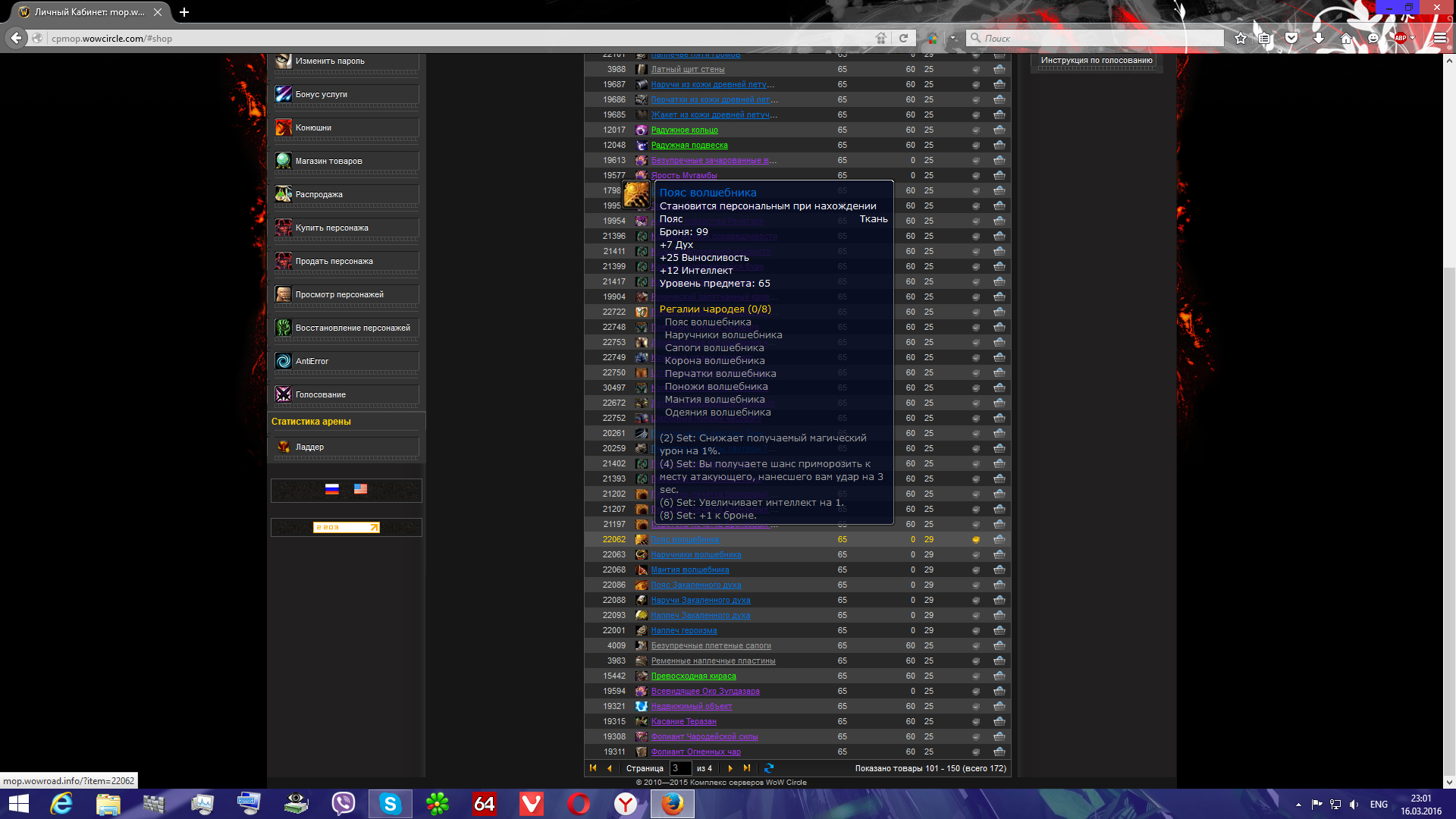This screenshot has height=819, width=1456.
Task: Go to the next page of items
Action: coord(730,768)
